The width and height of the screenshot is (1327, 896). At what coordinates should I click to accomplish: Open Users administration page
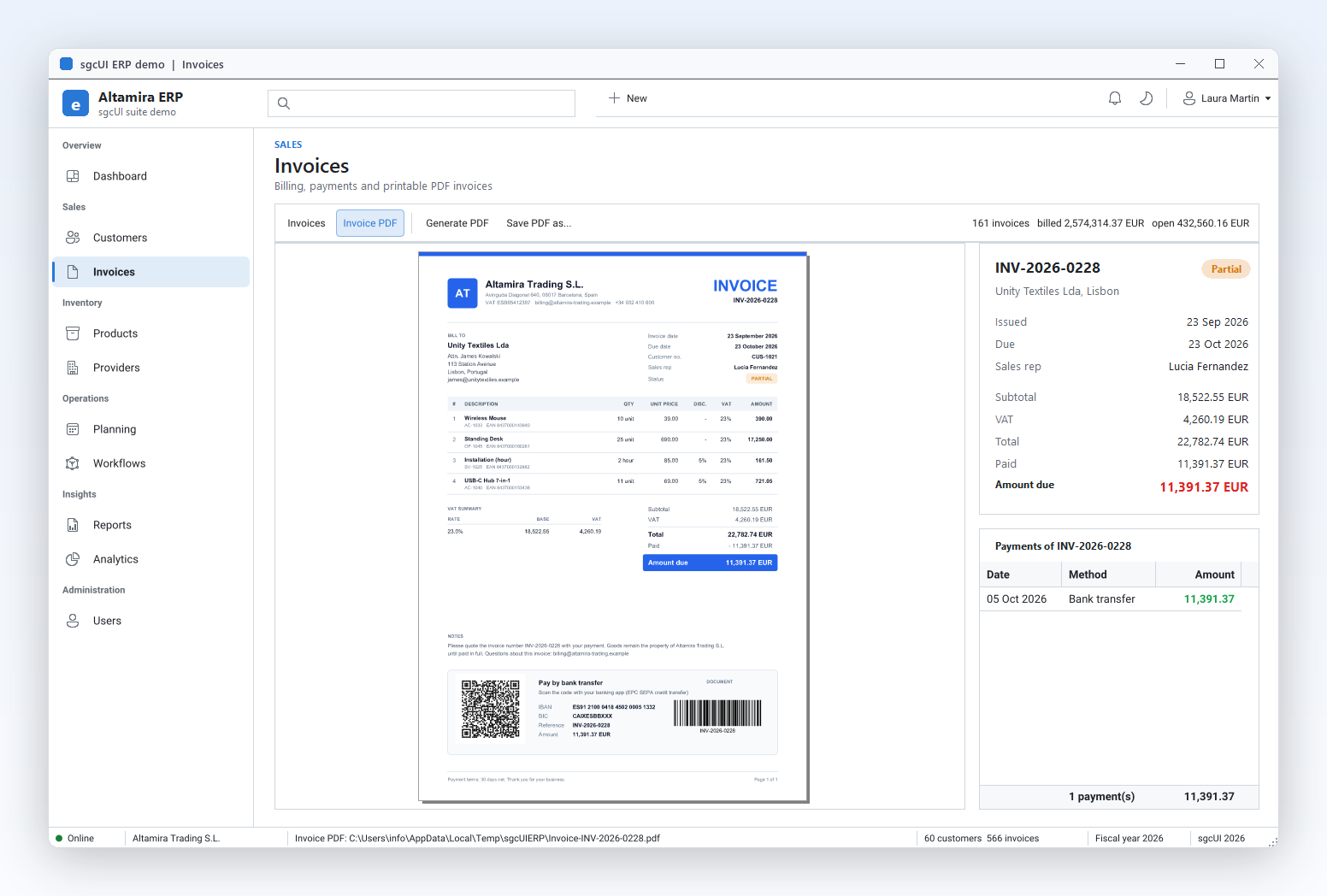[150, 621]
